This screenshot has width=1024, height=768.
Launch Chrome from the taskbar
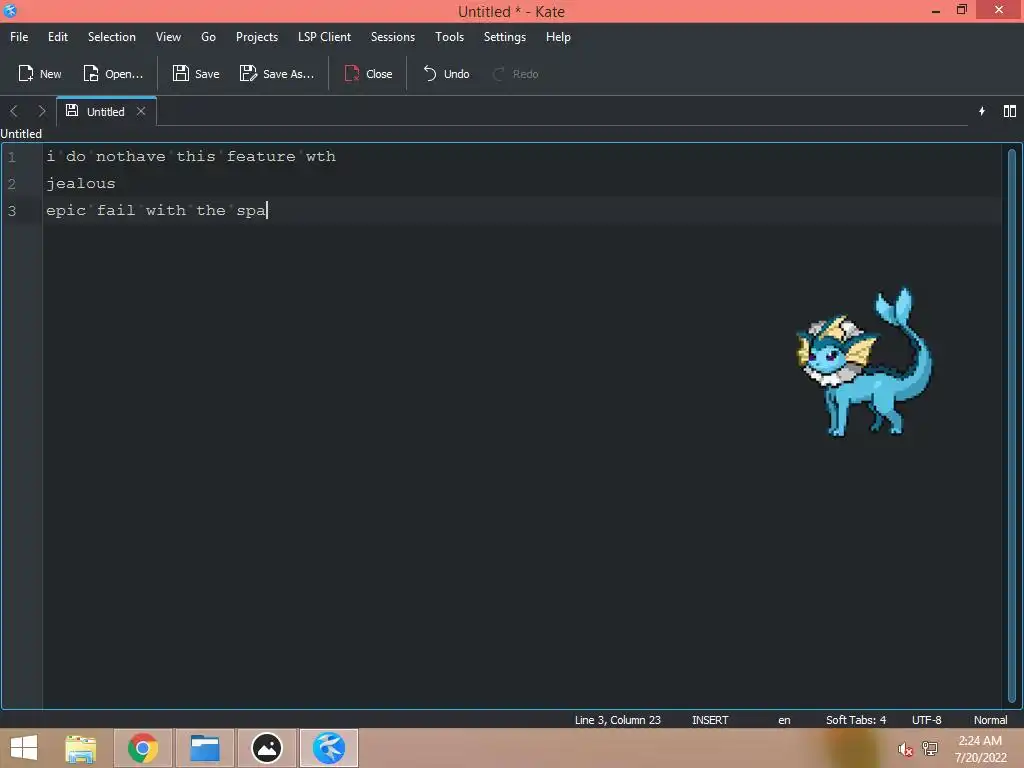[143, 748]
